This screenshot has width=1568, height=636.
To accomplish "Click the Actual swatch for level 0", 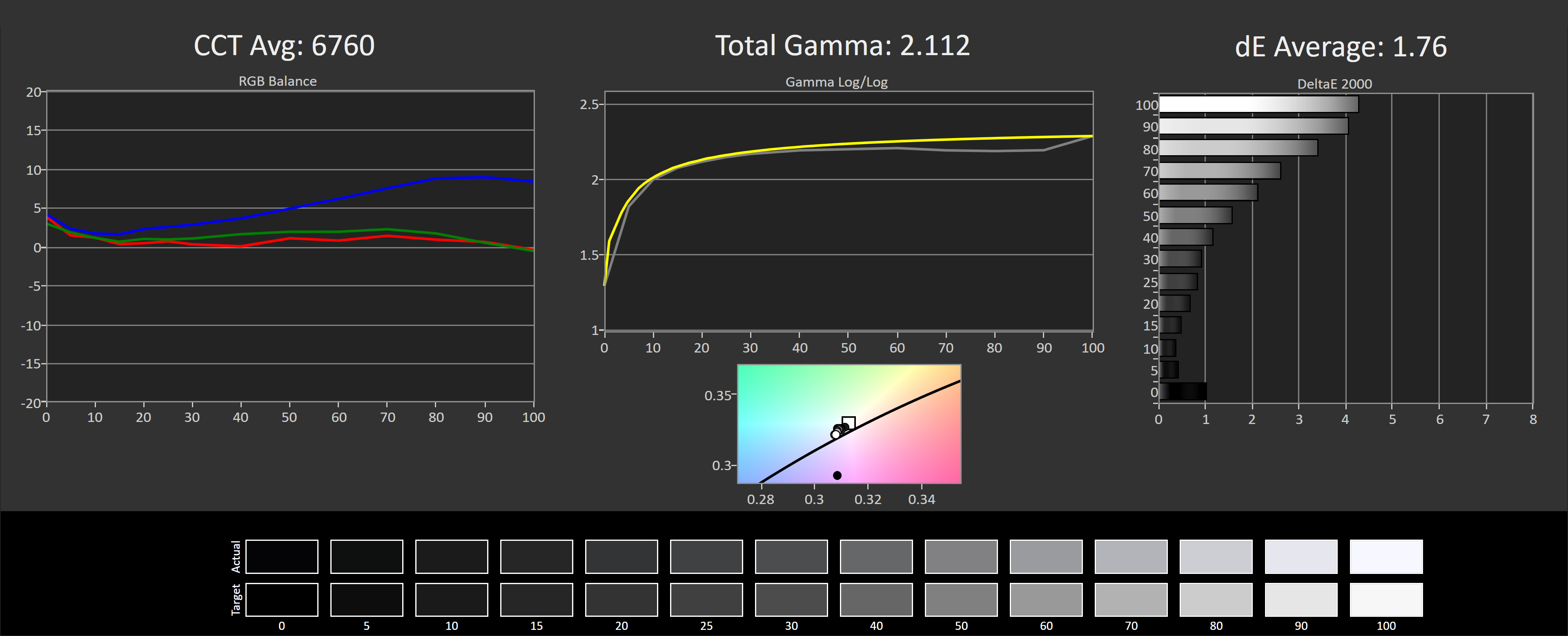I will [281, 556].
